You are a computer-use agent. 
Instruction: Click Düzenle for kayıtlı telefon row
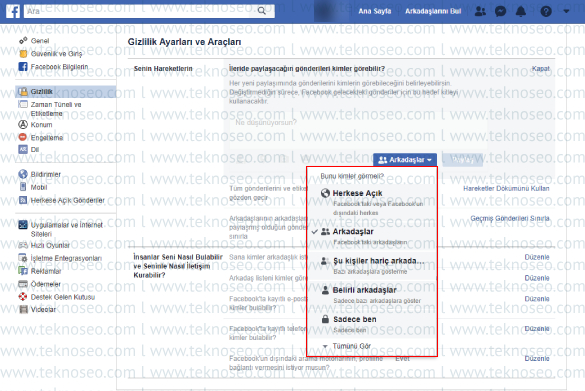coord(537,328)
